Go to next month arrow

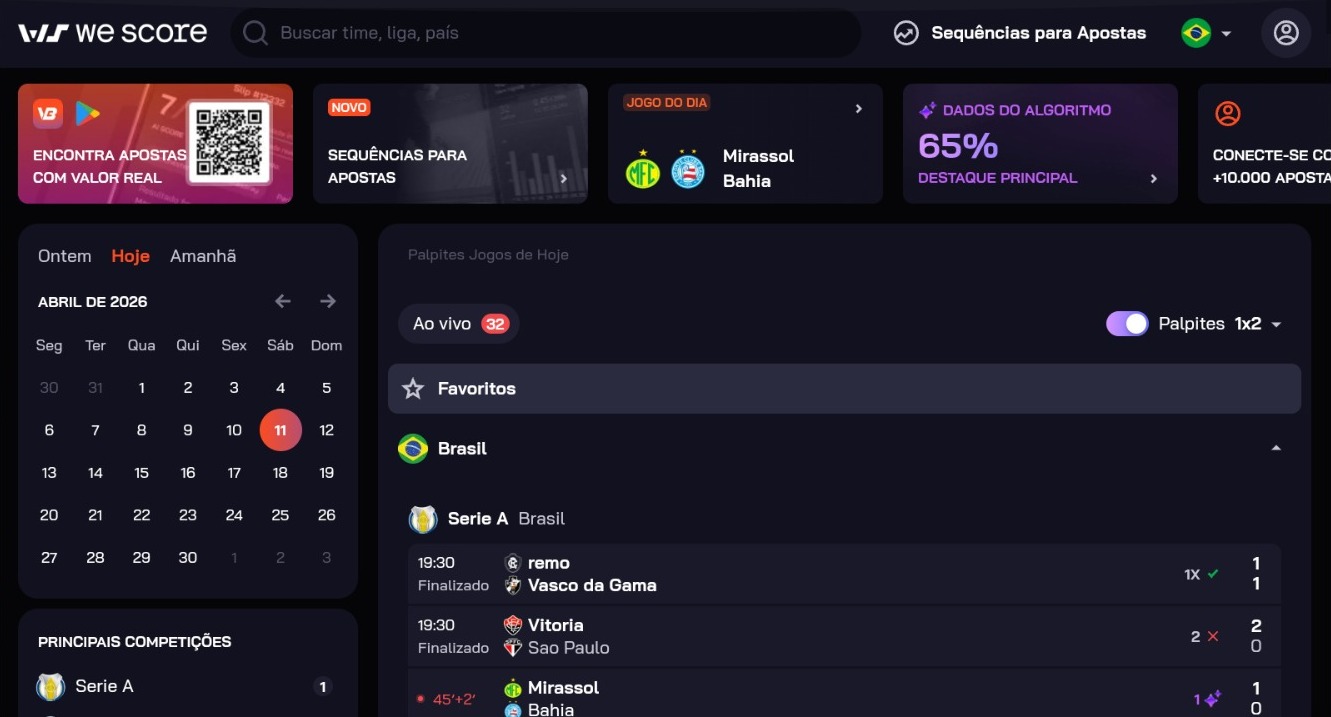(328, 301)
